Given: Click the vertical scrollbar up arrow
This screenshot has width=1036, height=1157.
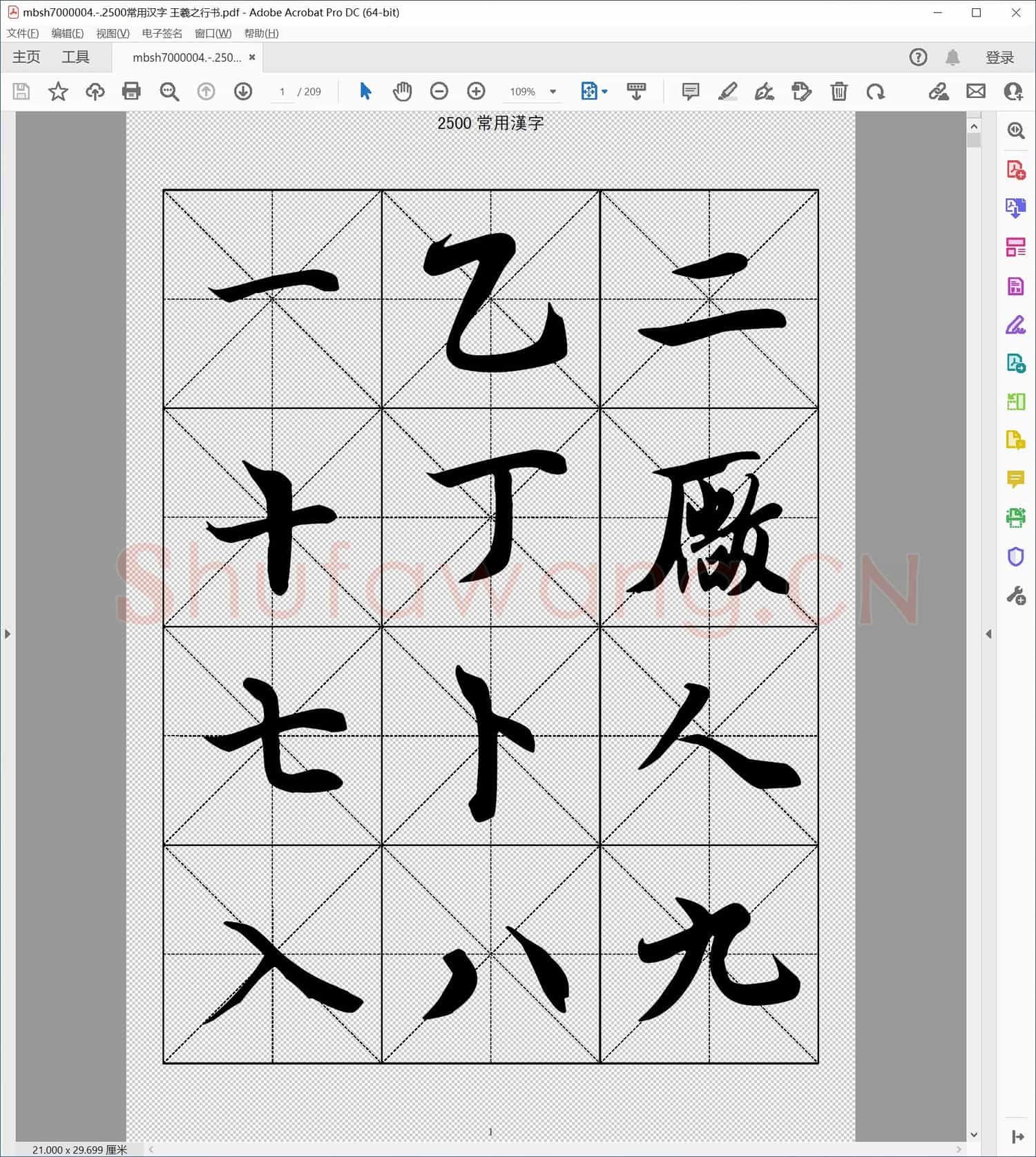Looking at the screenshot, I should [x=974, y=126].
